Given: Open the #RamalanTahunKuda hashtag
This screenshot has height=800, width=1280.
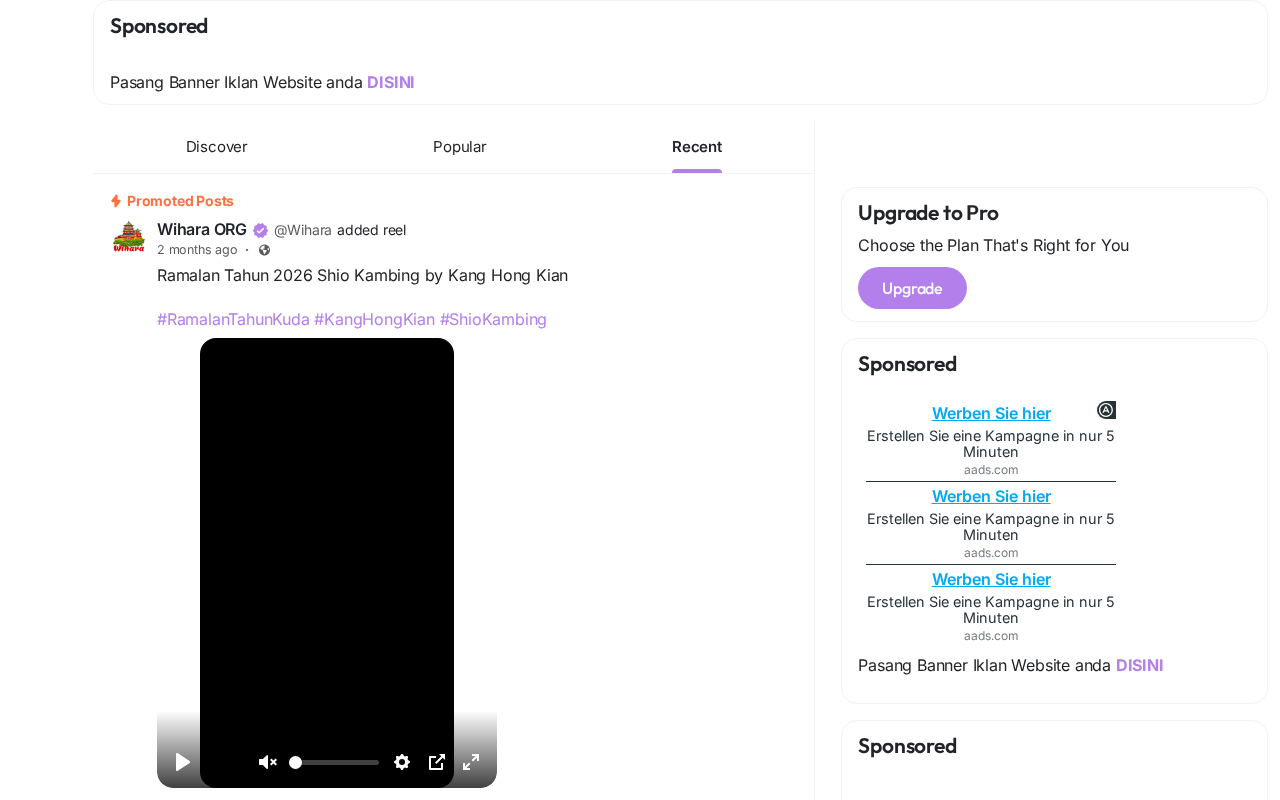Looking at the screenshot, I should click(x=233, y=319).
